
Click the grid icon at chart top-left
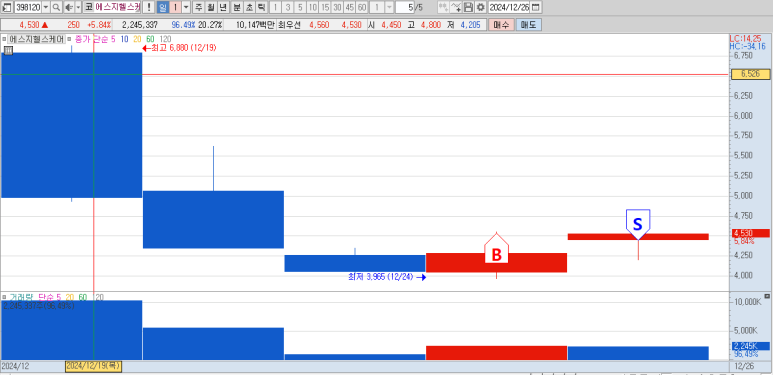[x=8, y=50]
